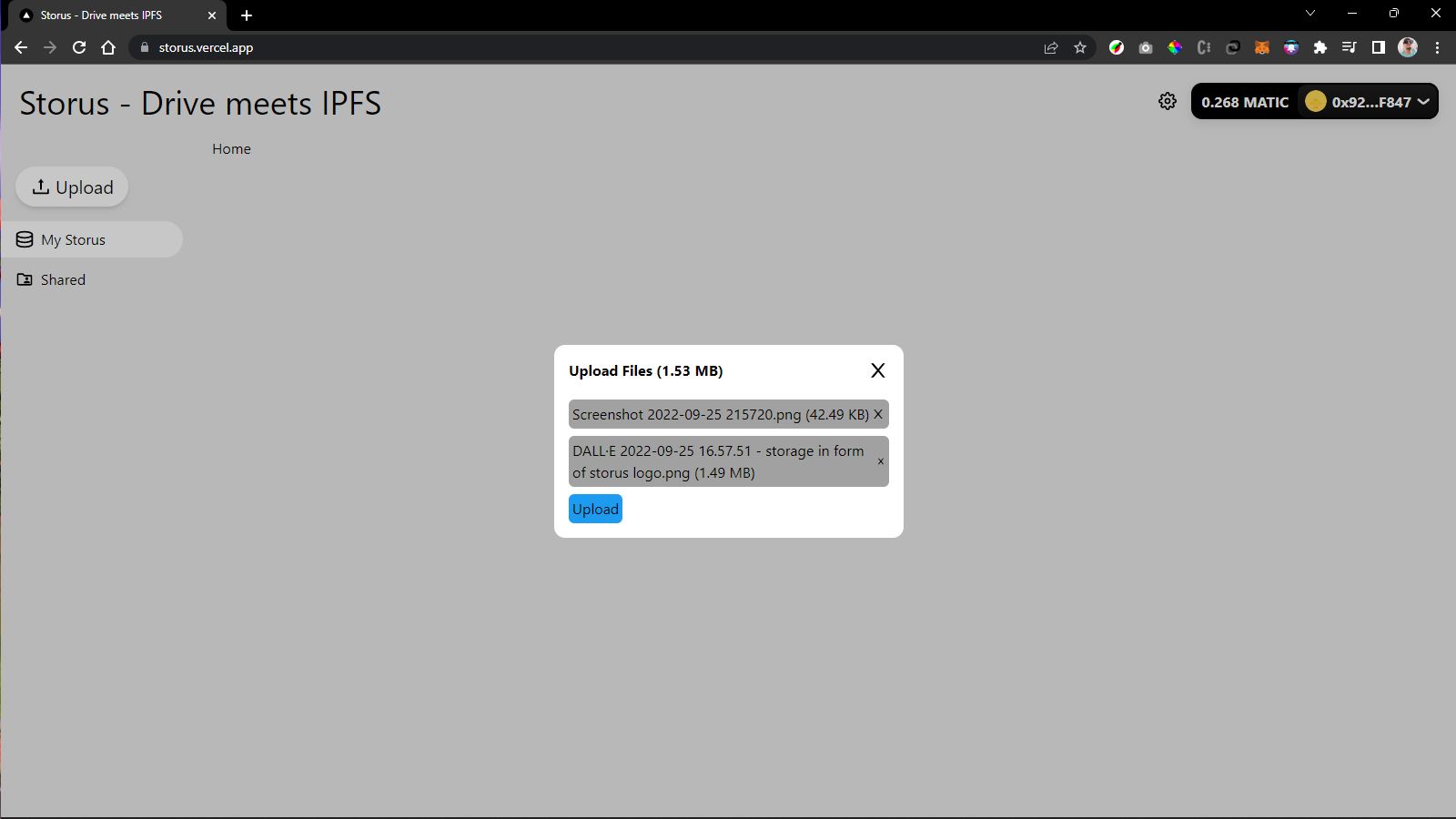
Task: Click the 0.268 MATIC balance
Action: pyautogui.click(x=1244, y=102)
